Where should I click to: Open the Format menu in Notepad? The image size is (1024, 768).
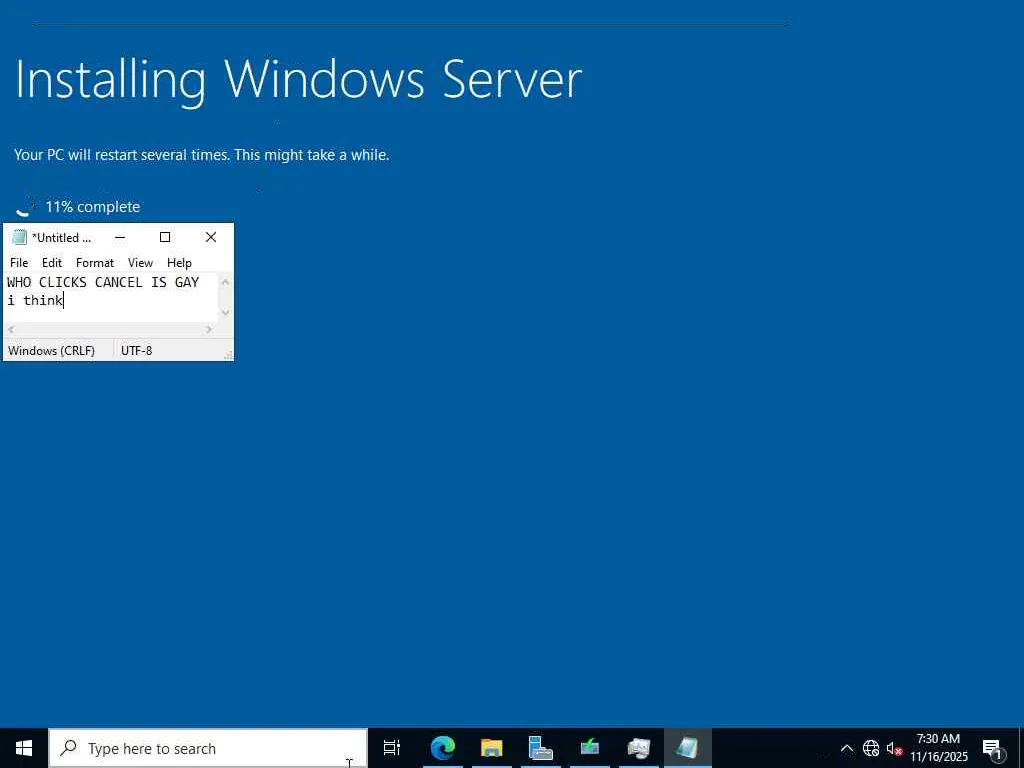tap(95, 263)
